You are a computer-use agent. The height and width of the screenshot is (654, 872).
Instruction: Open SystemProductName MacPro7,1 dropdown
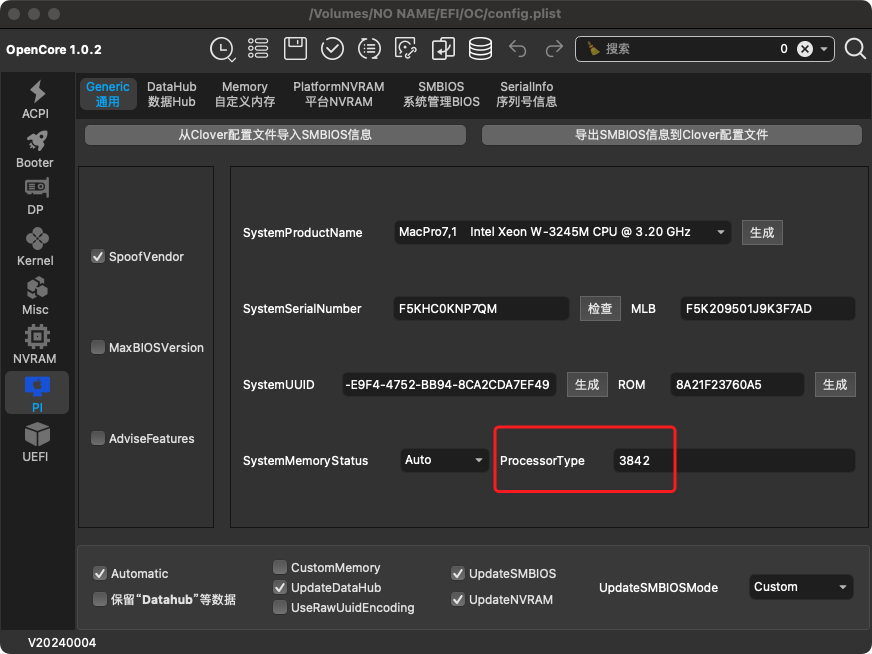click(562, 232)
